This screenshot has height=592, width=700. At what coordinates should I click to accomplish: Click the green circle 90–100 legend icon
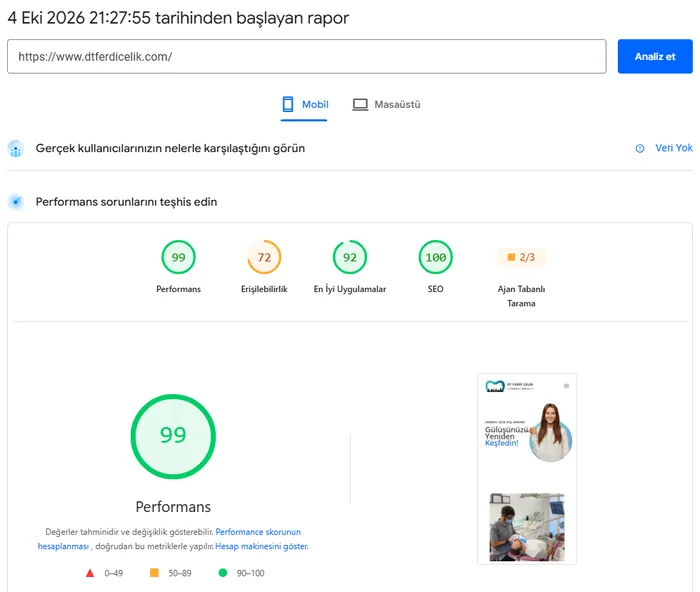222,572
